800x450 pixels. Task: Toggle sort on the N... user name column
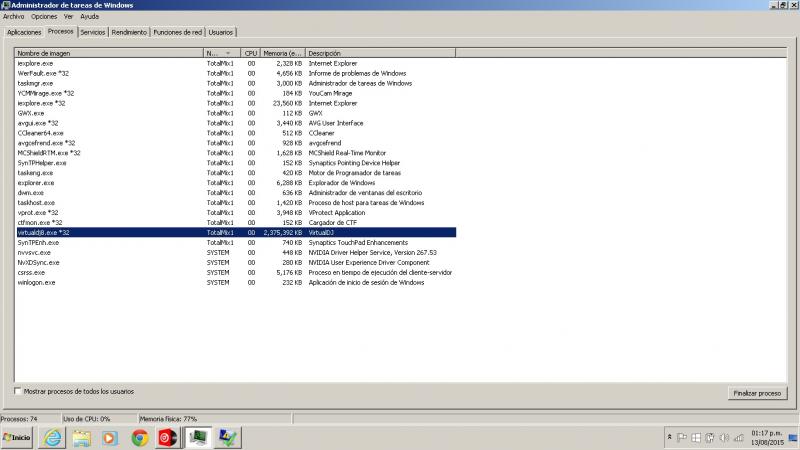click(x=222, y=53)
